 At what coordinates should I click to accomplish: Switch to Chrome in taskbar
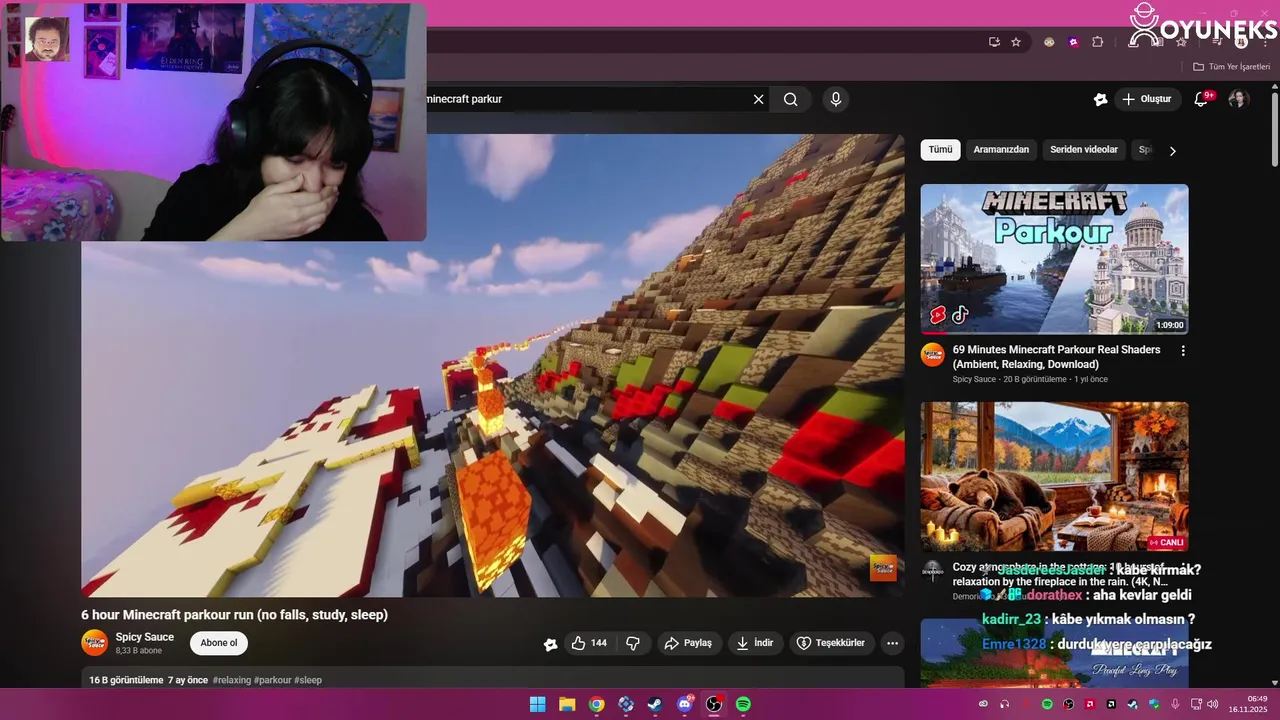[596, 704]
